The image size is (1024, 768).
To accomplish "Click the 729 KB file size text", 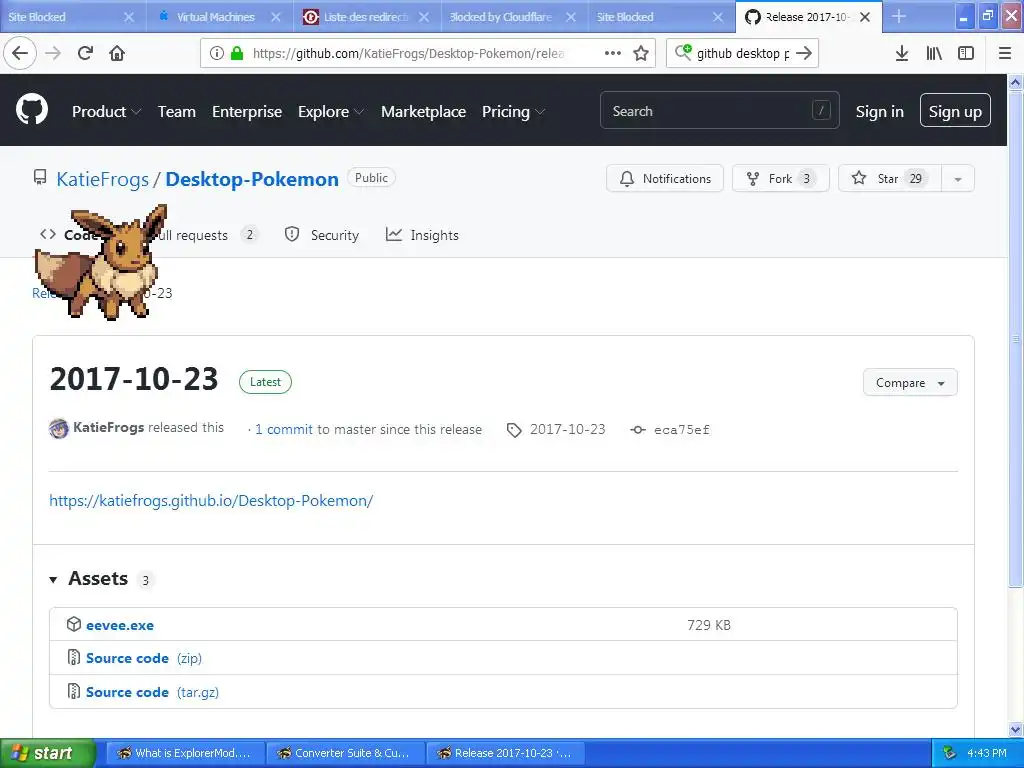I will tap(709, 625).
